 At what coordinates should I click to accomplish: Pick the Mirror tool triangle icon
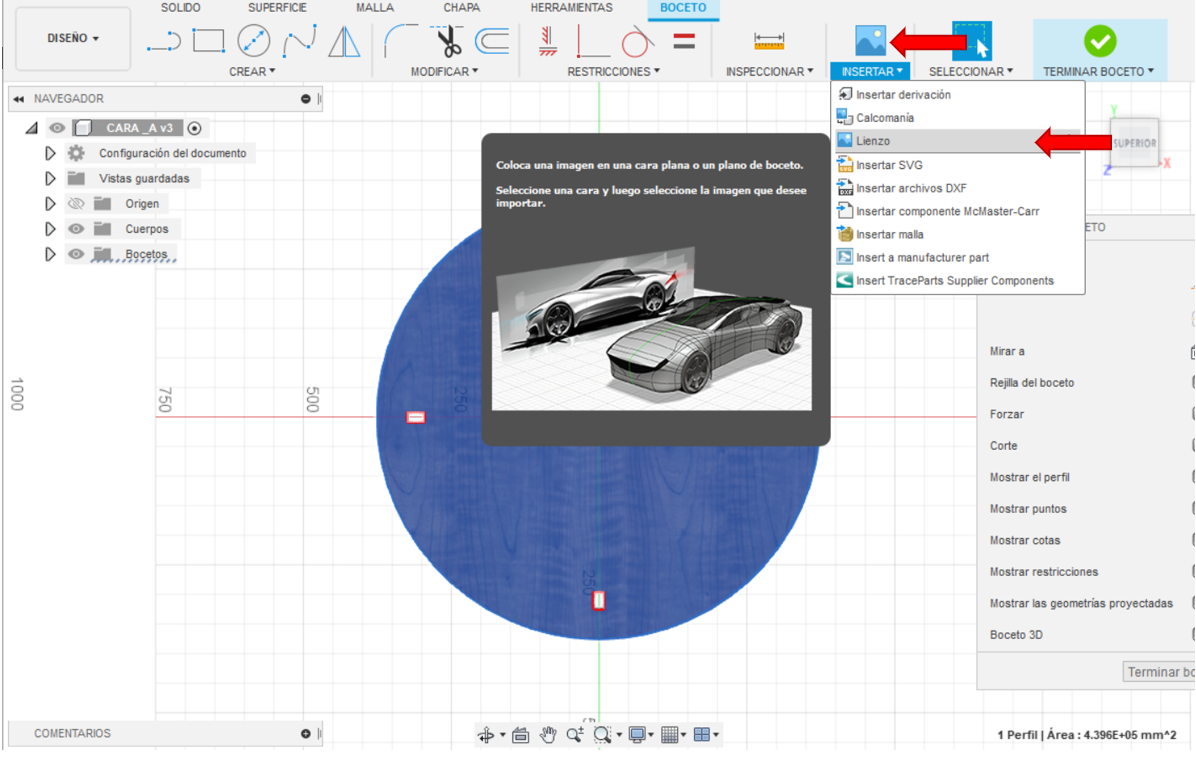[x=344, y=41]
